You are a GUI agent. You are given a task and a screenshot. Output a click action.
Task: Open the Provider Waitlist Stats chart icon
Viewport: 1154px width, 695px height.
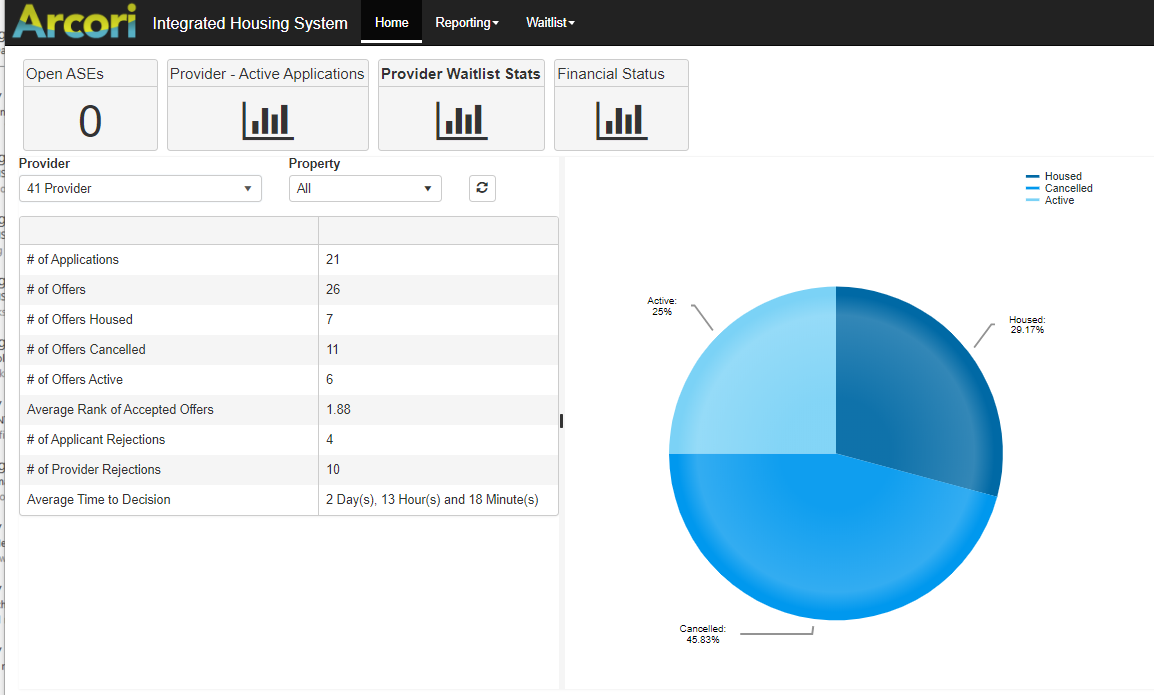click(x=461, y=121)
